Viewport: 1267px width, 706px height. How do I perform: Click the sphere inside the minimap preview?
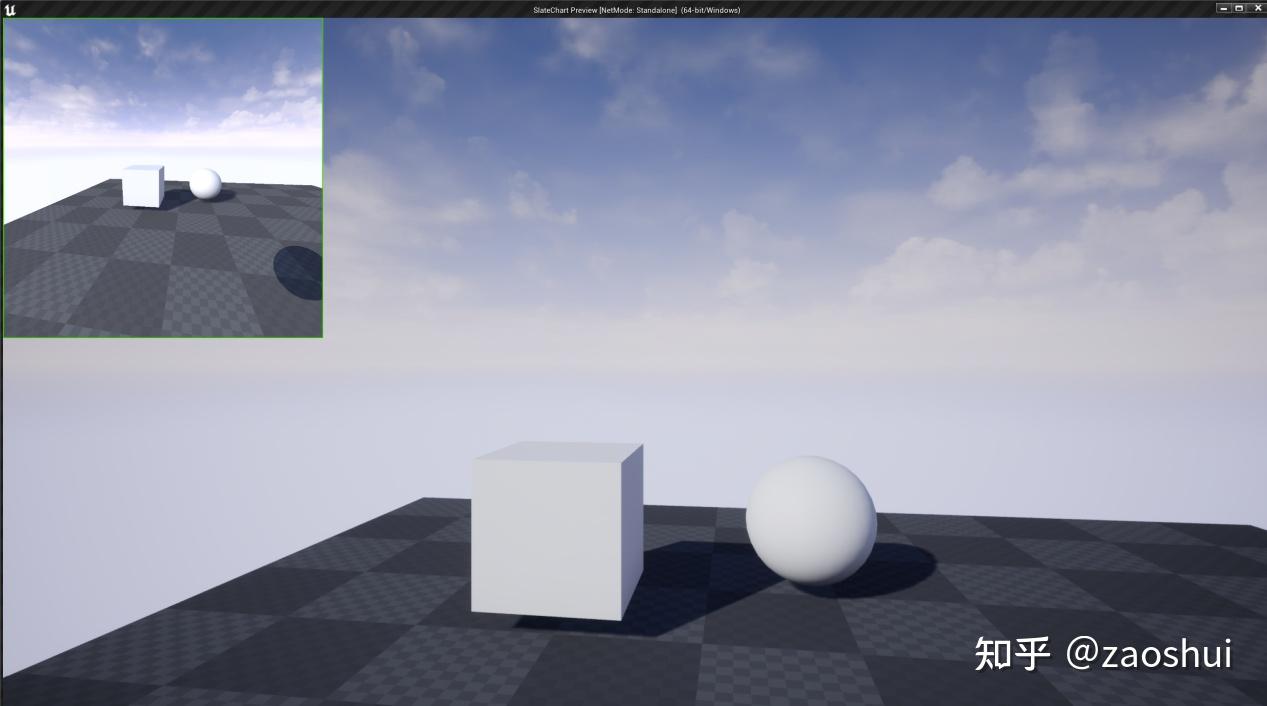tap(207, 184)
